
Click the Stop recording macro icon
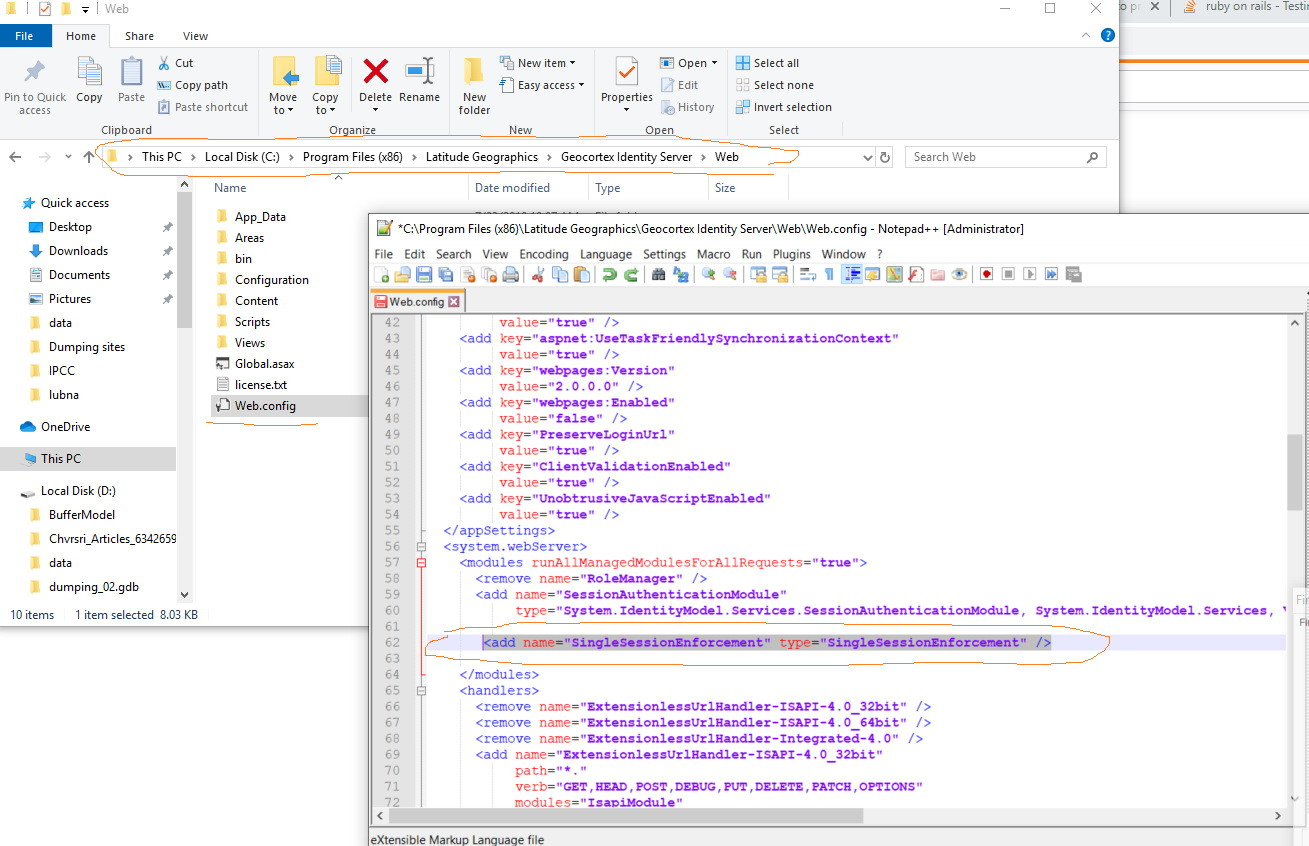click(x=1008, y=275)
